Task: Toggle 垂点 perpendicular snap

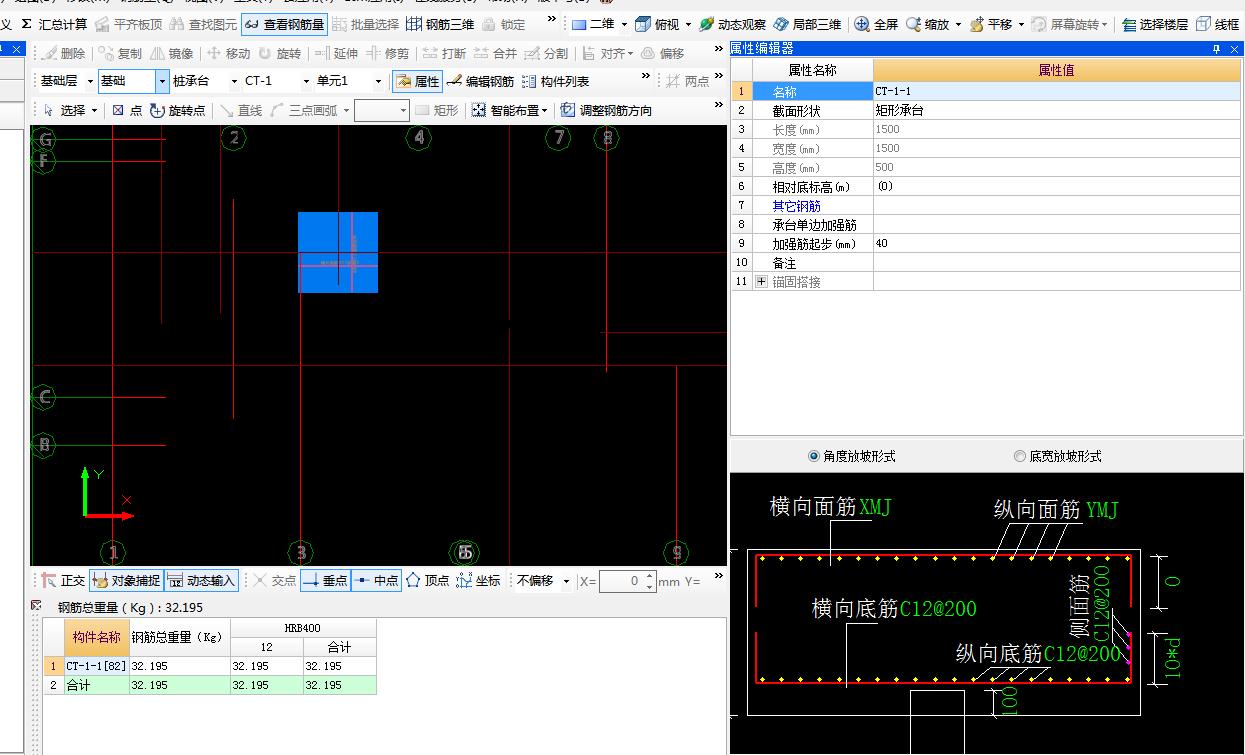Action: (x=325, y=580)
